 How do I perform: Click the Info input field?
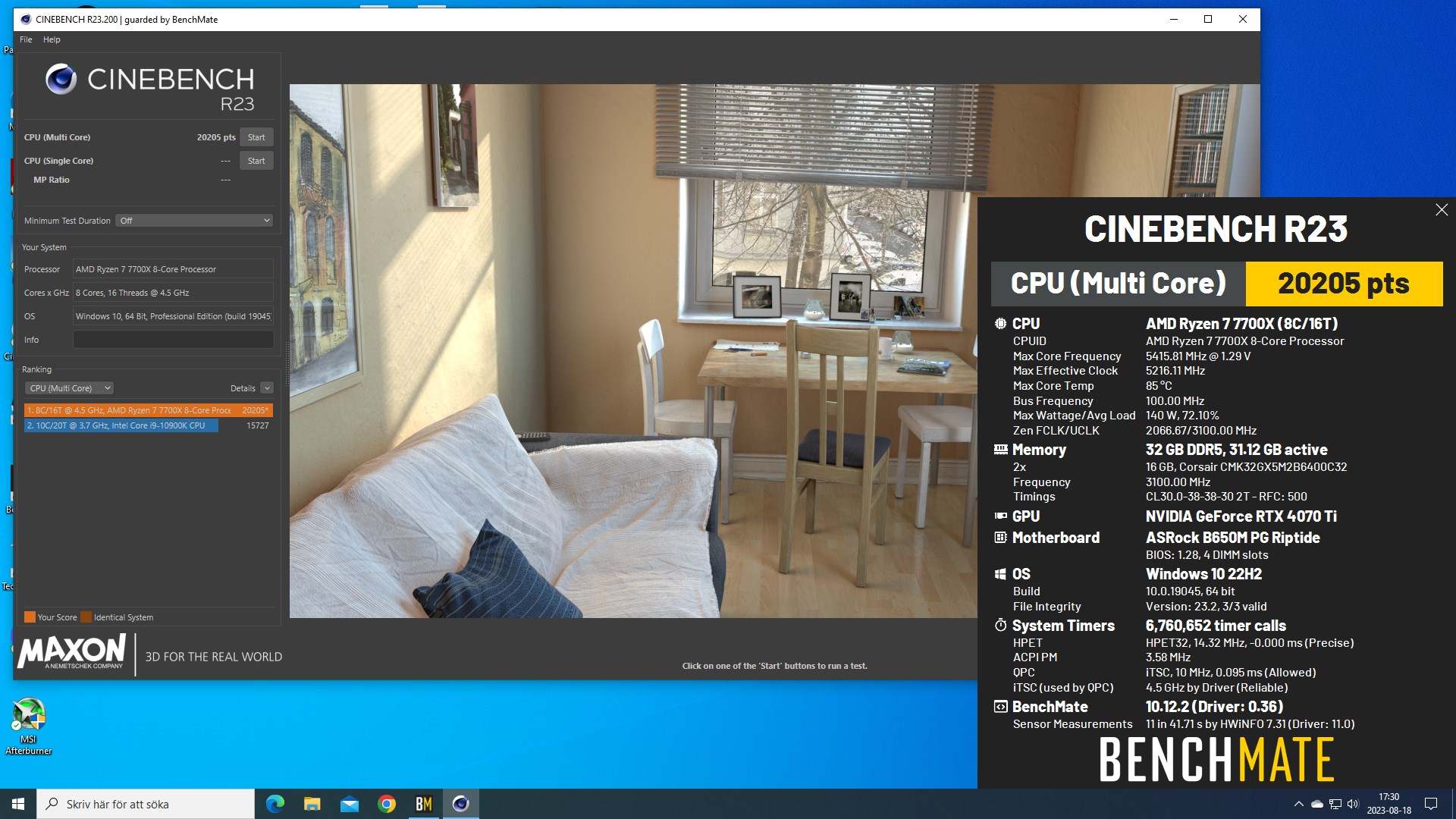pyautogui.click(x=173, y=340)
